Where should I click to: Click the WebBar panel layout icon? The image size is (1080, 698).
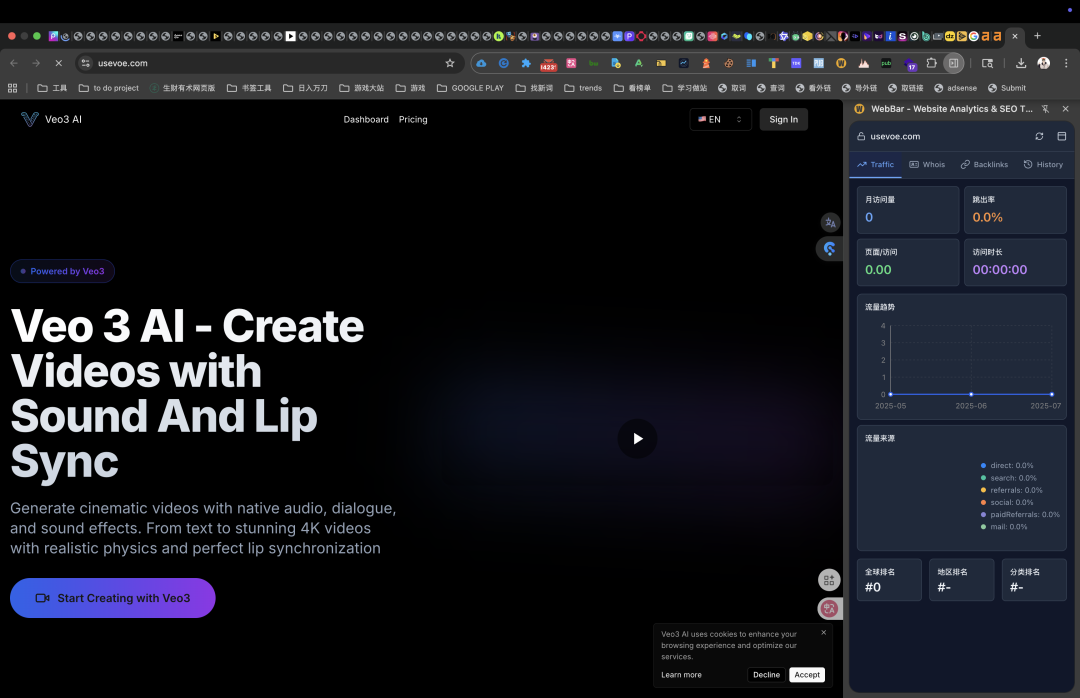[x=1061, y=136]
